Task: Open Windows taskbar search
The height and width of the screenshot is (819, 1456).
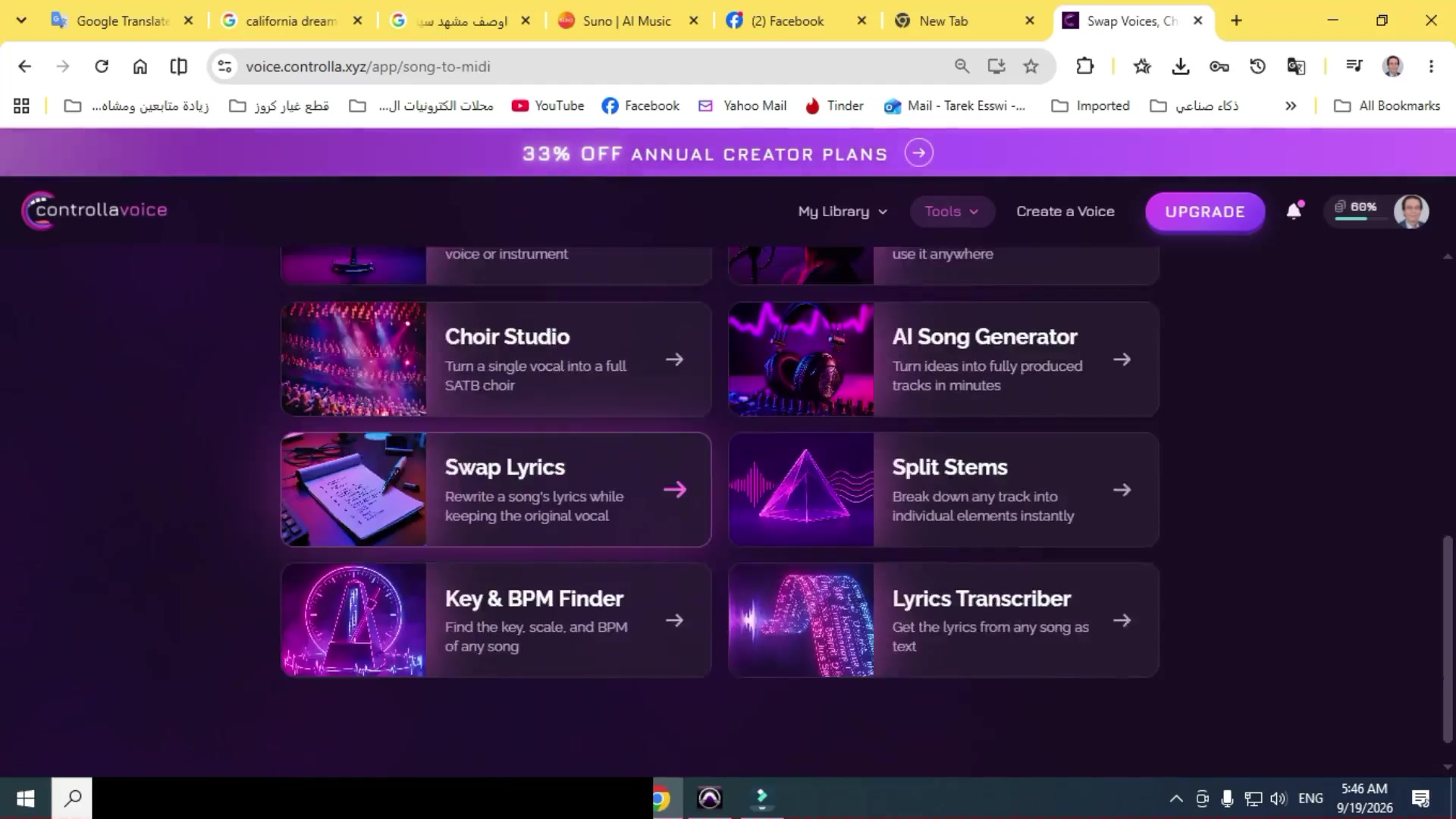Action: click(73, 798)
